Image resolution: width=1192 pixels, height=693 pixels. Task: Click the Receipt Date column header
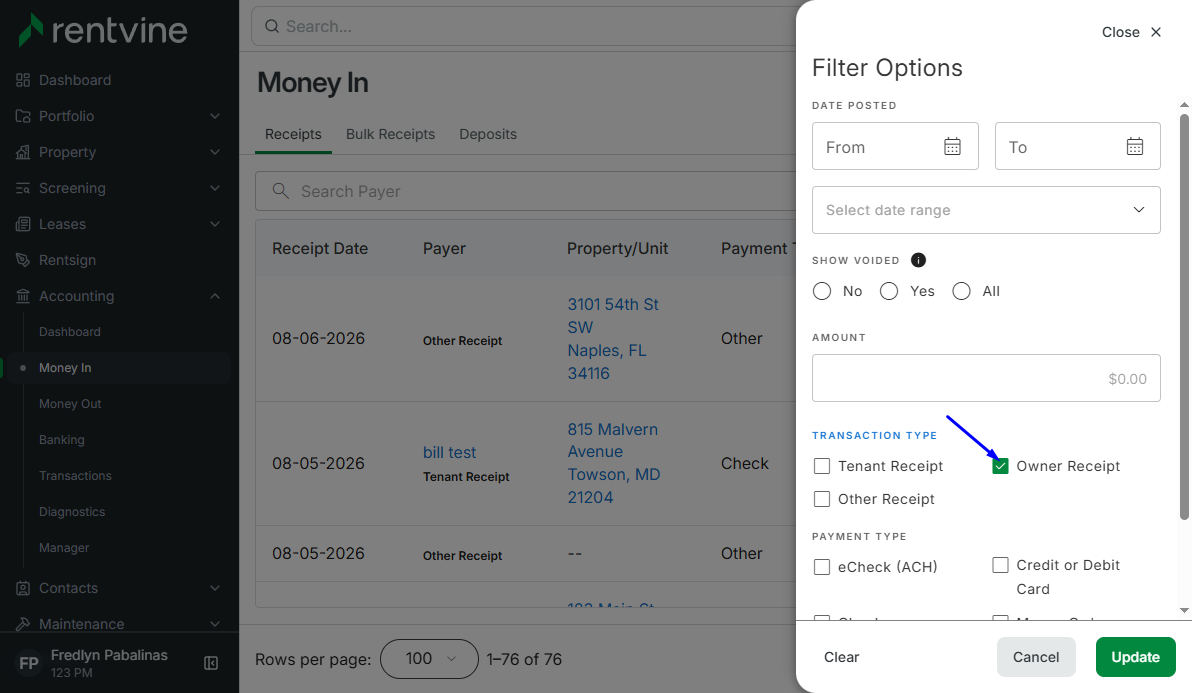click(320, 248)
